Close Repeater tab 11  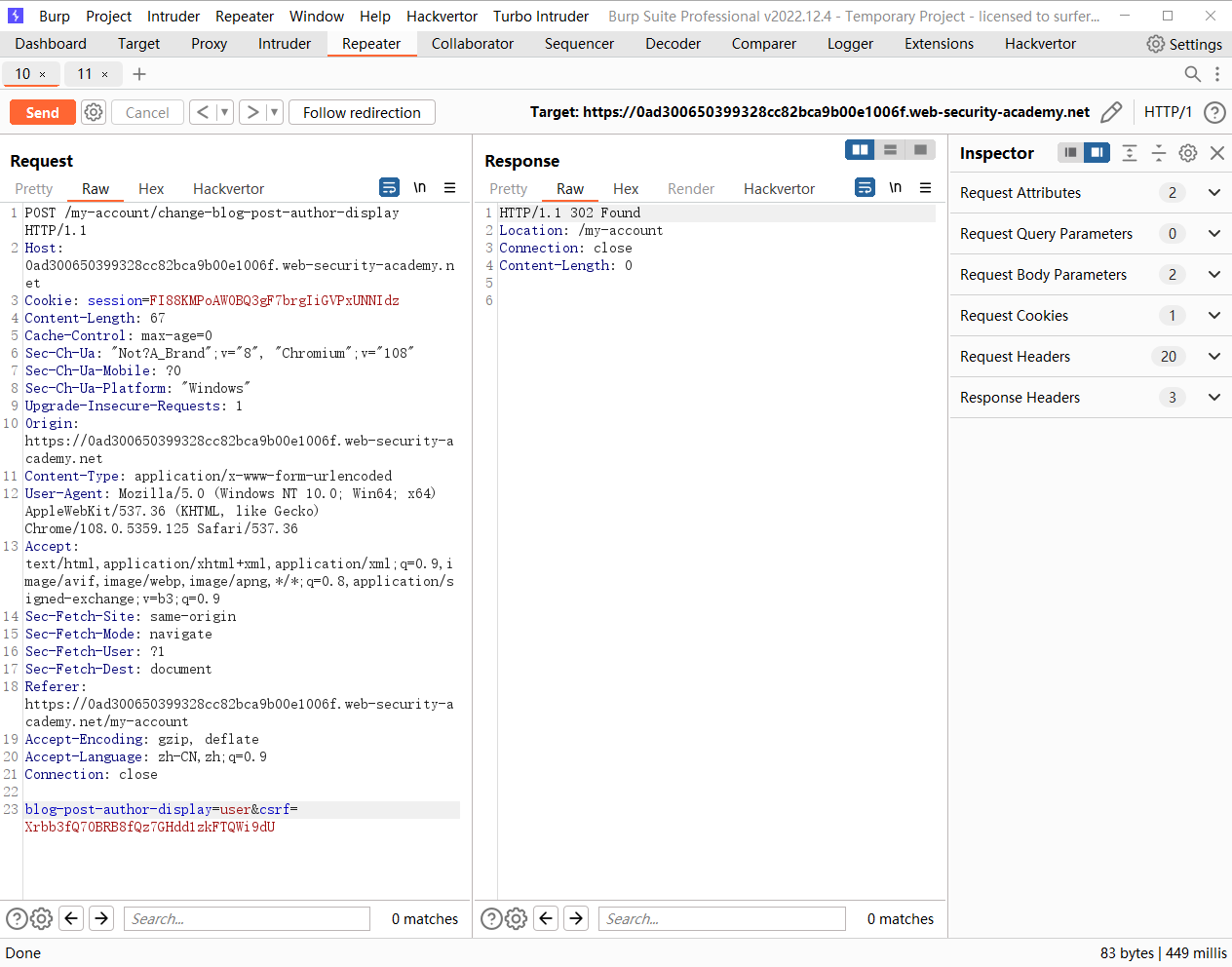pyautogui.click(x=104, y=74)
